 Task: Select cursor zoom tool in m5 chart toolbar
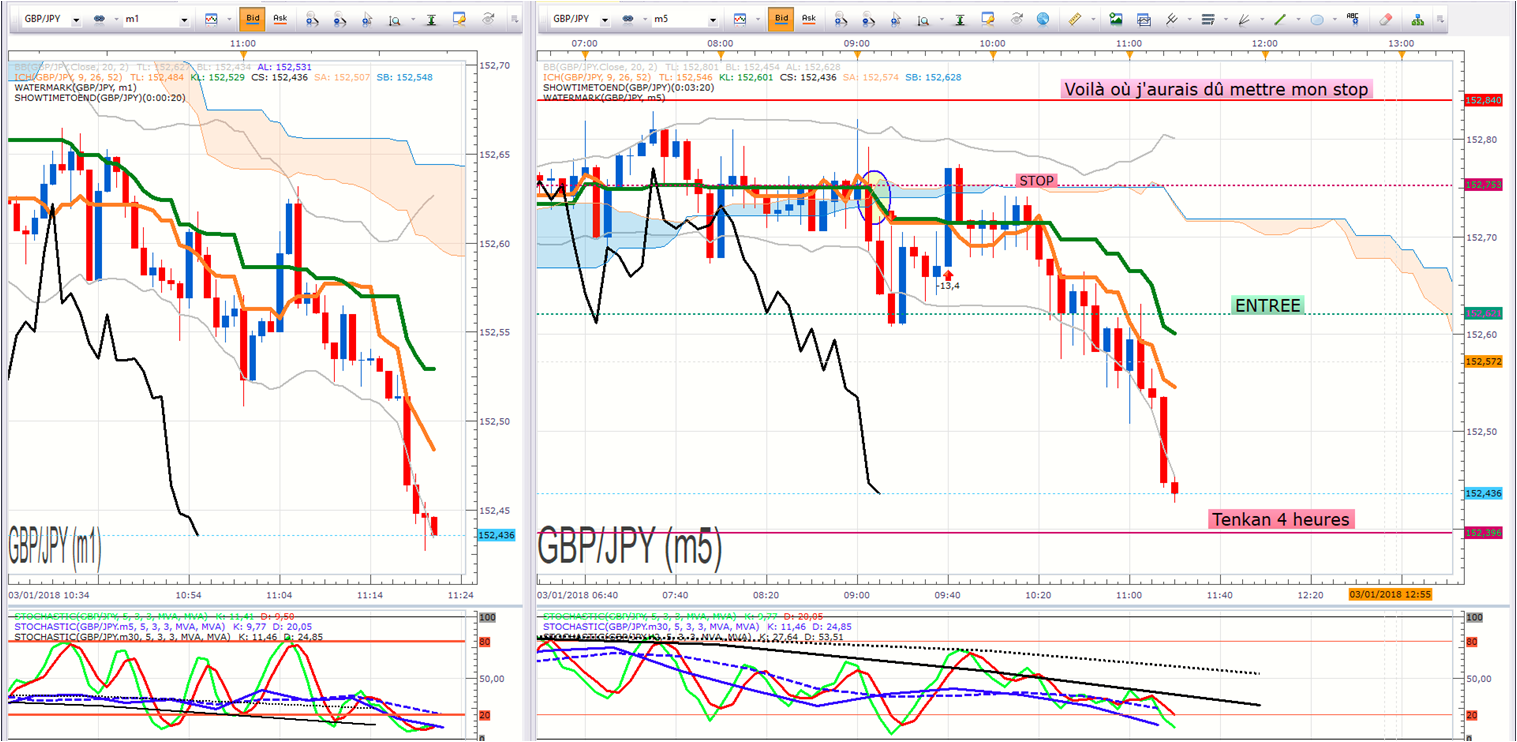[897, 19]
